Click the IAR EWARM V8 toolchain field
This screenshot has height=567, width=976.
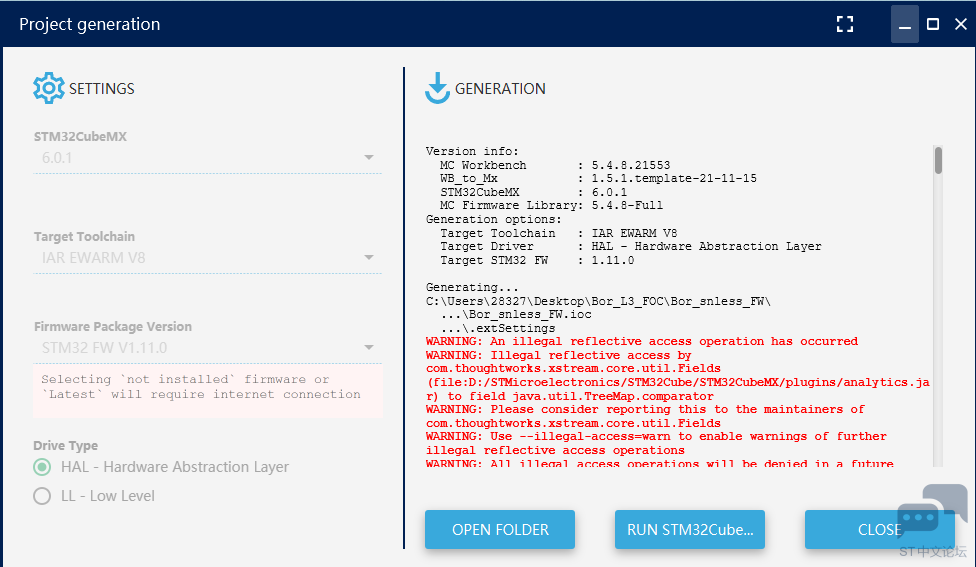click(207, 258)
